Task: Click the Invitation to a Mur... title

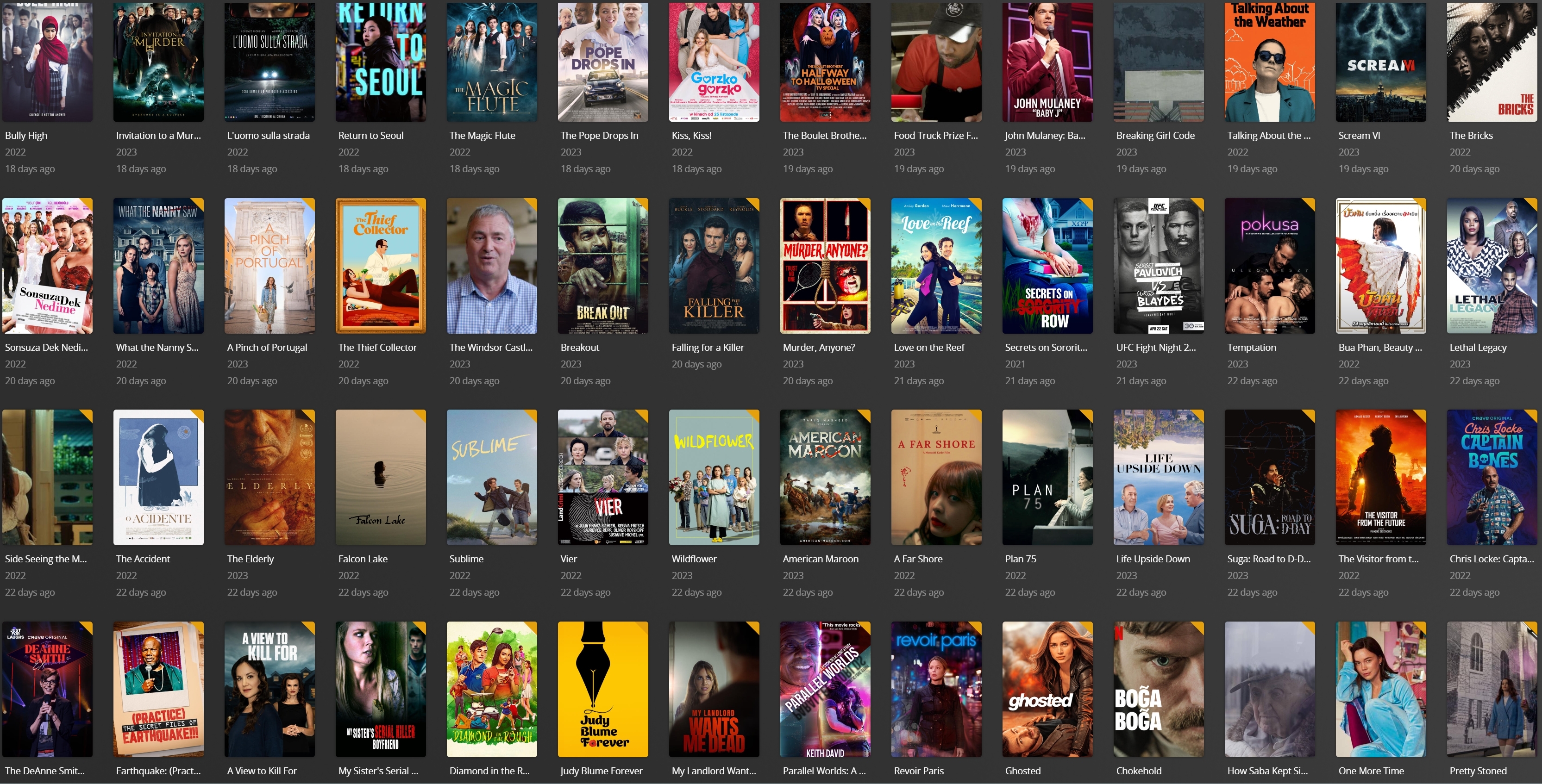Action: point(159,135)
